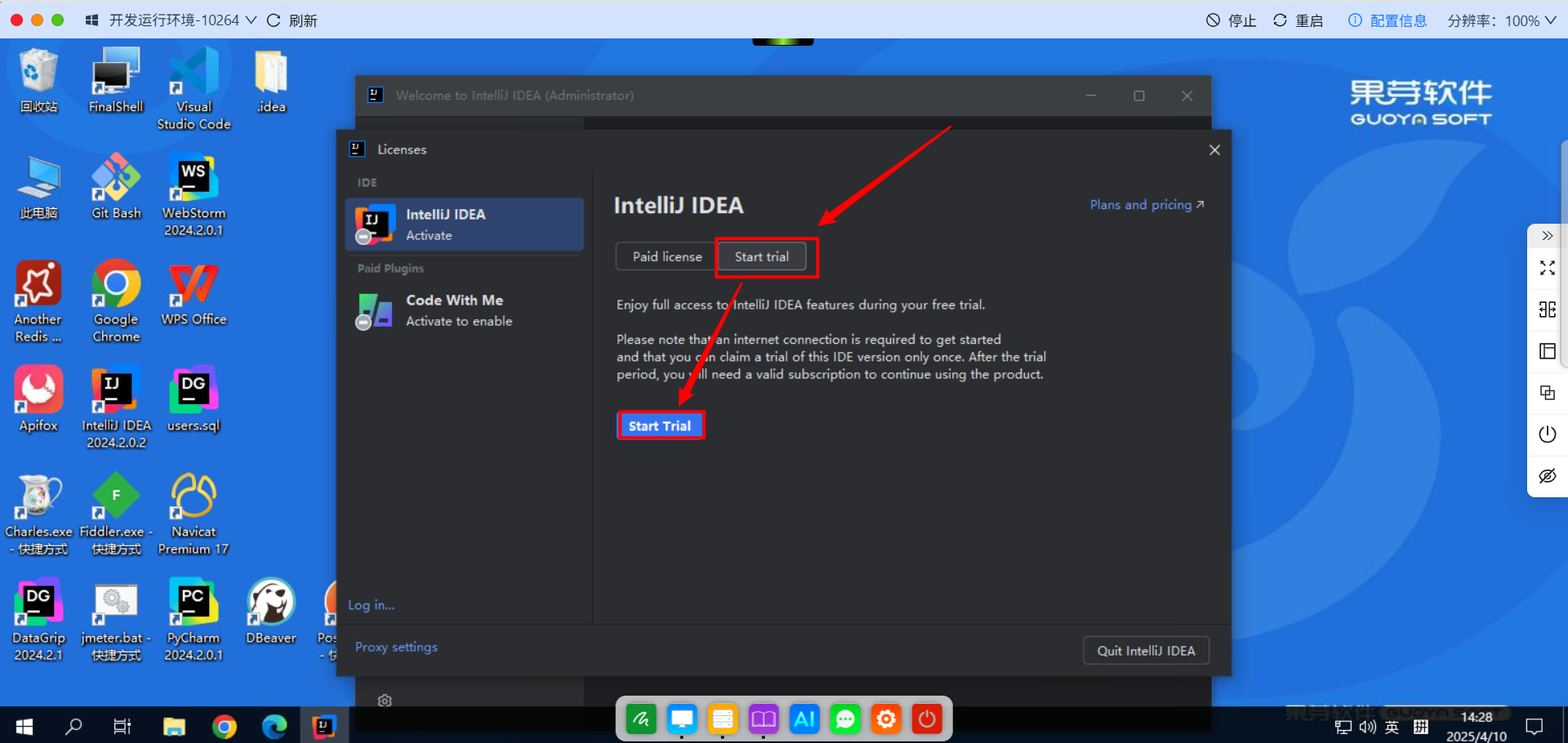Viewport: 1568px width, 743px height.
Task: Click the green handwriting icon in dock
Action: (641, 719)
